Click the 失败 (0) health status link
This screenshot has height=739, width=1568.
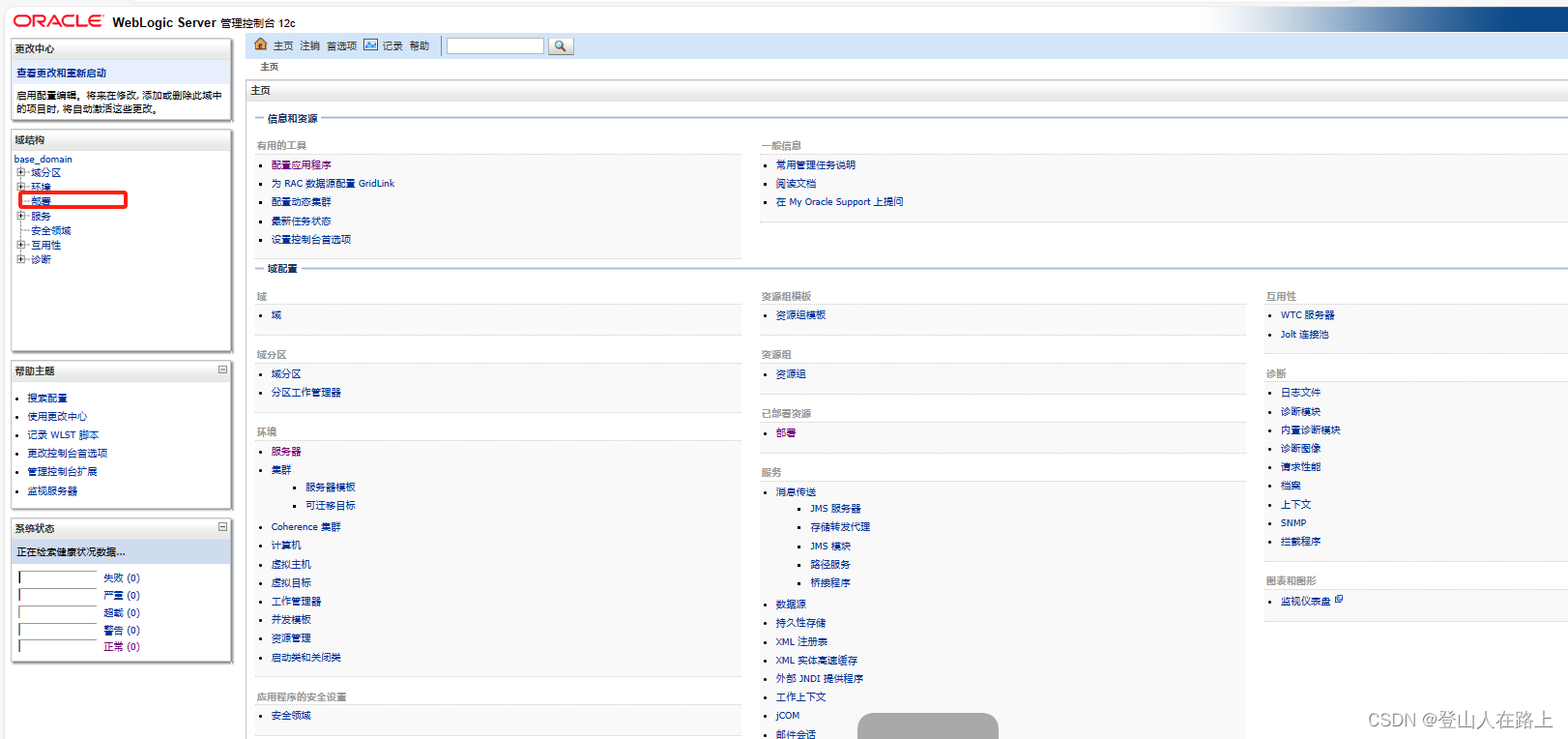point(122,577)
